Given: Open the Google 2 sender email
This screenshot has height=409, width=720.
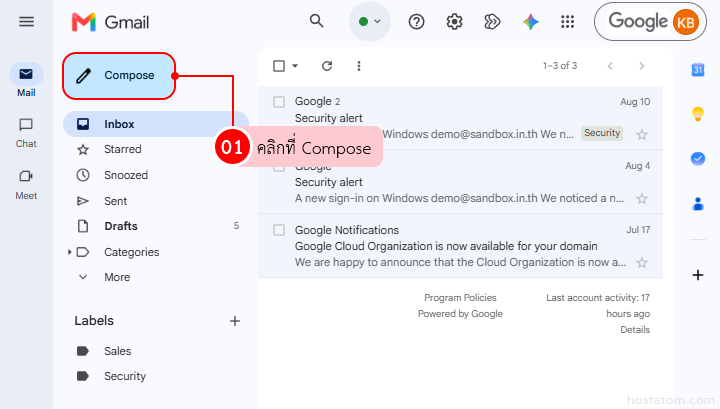Looking at the screenshot, I should [461, 118].
